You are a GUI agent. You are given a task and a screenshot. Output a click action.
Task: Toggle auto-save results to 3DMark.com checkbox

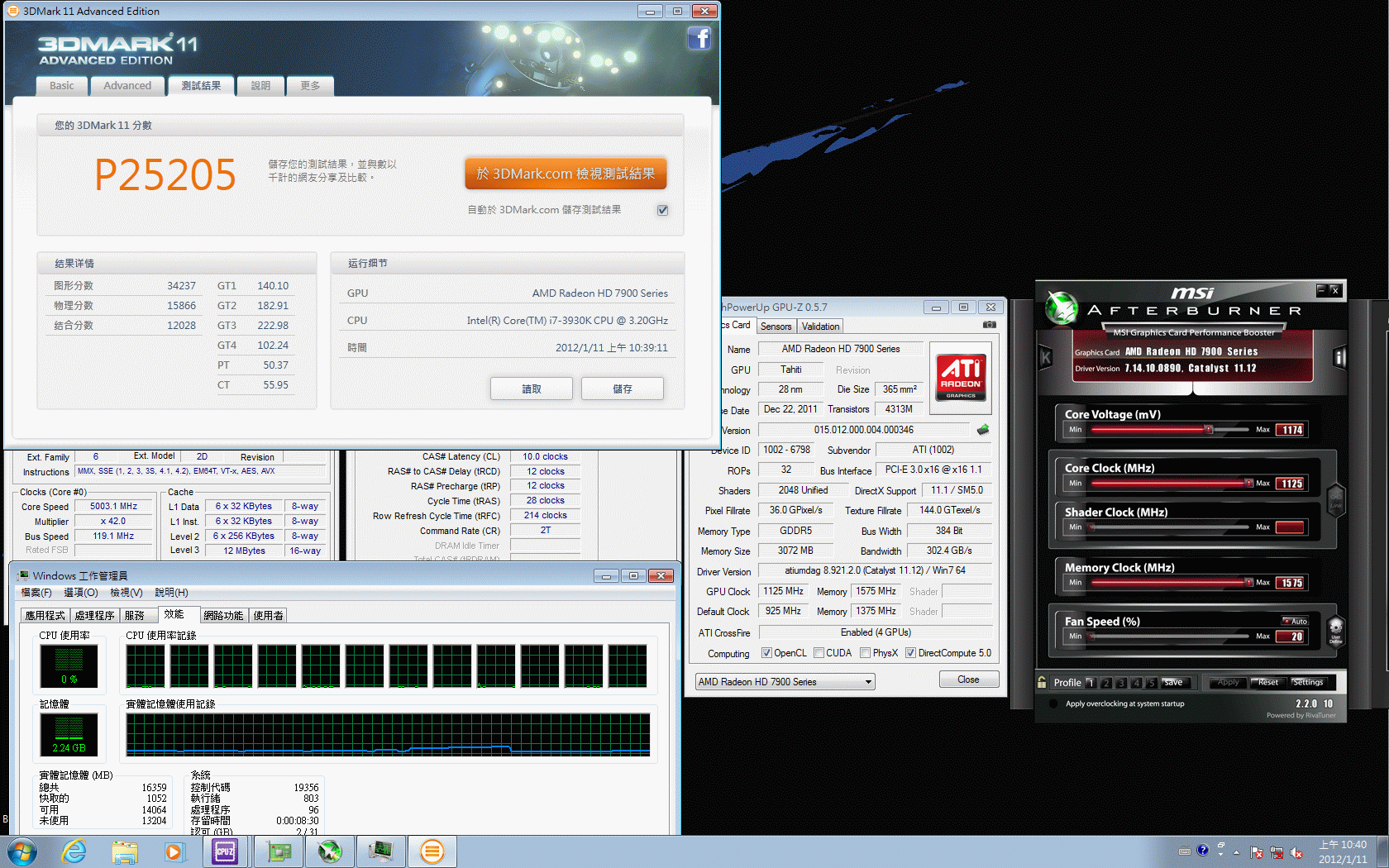click(x=662, y=210)
